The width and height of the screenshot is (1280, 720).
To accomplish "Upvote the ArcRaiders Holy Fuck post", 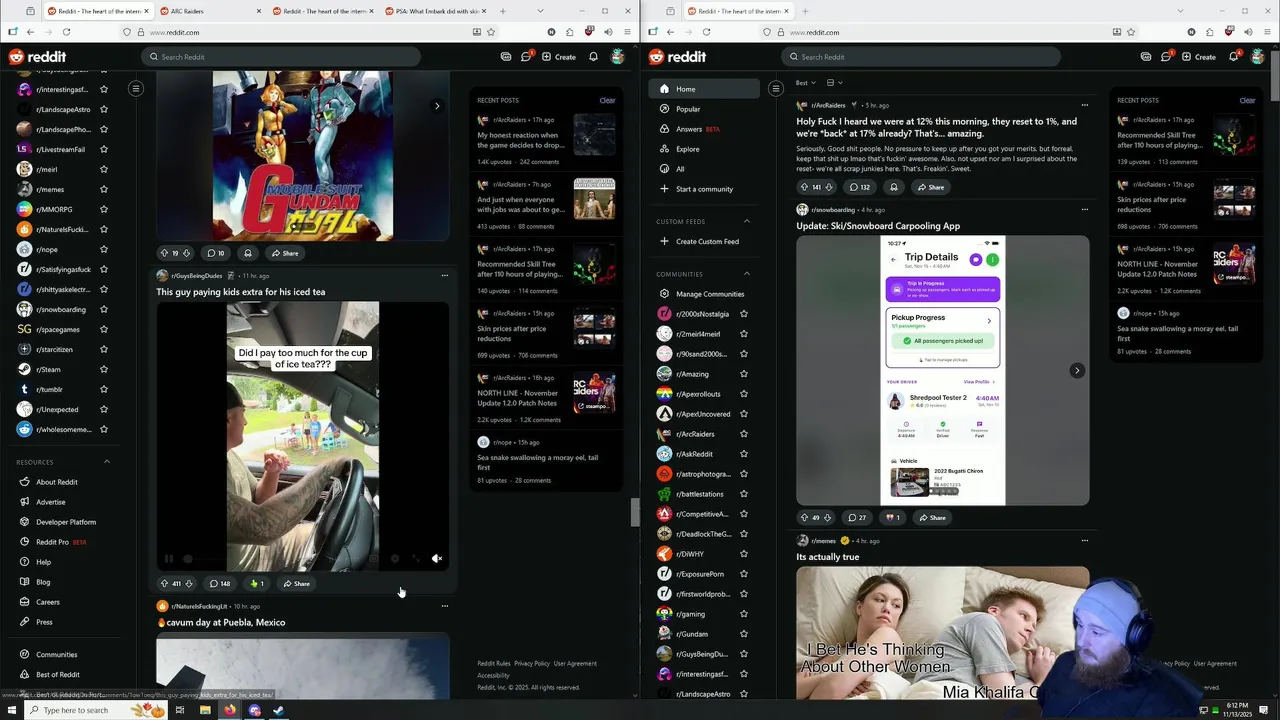I will click(804, 187).
